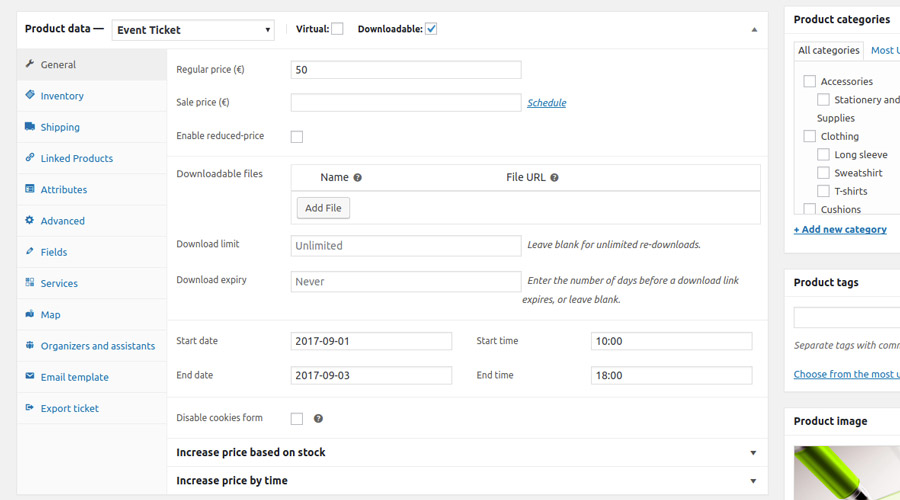The image size is (900, 500).
Task: Enable the Virtual checkbox
Action: coord(337,29)
